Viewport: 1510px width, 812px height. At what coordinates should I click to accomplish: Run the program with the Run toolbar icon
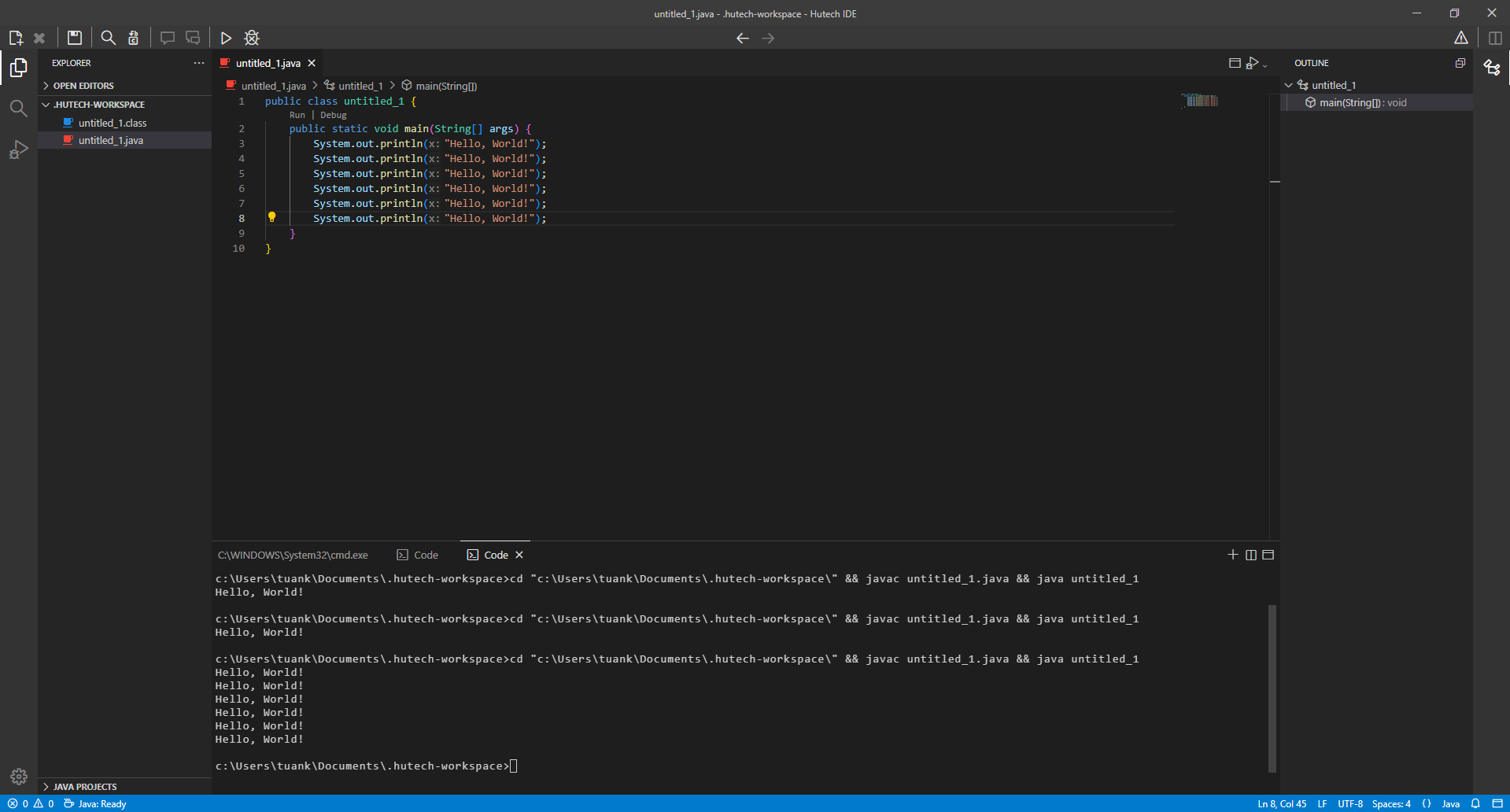226,38
